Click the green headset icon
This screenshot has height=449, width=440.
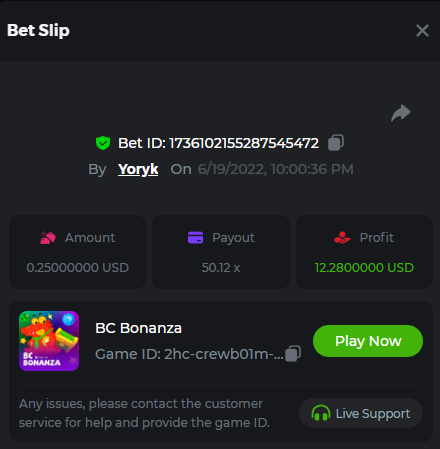point(321,413)
